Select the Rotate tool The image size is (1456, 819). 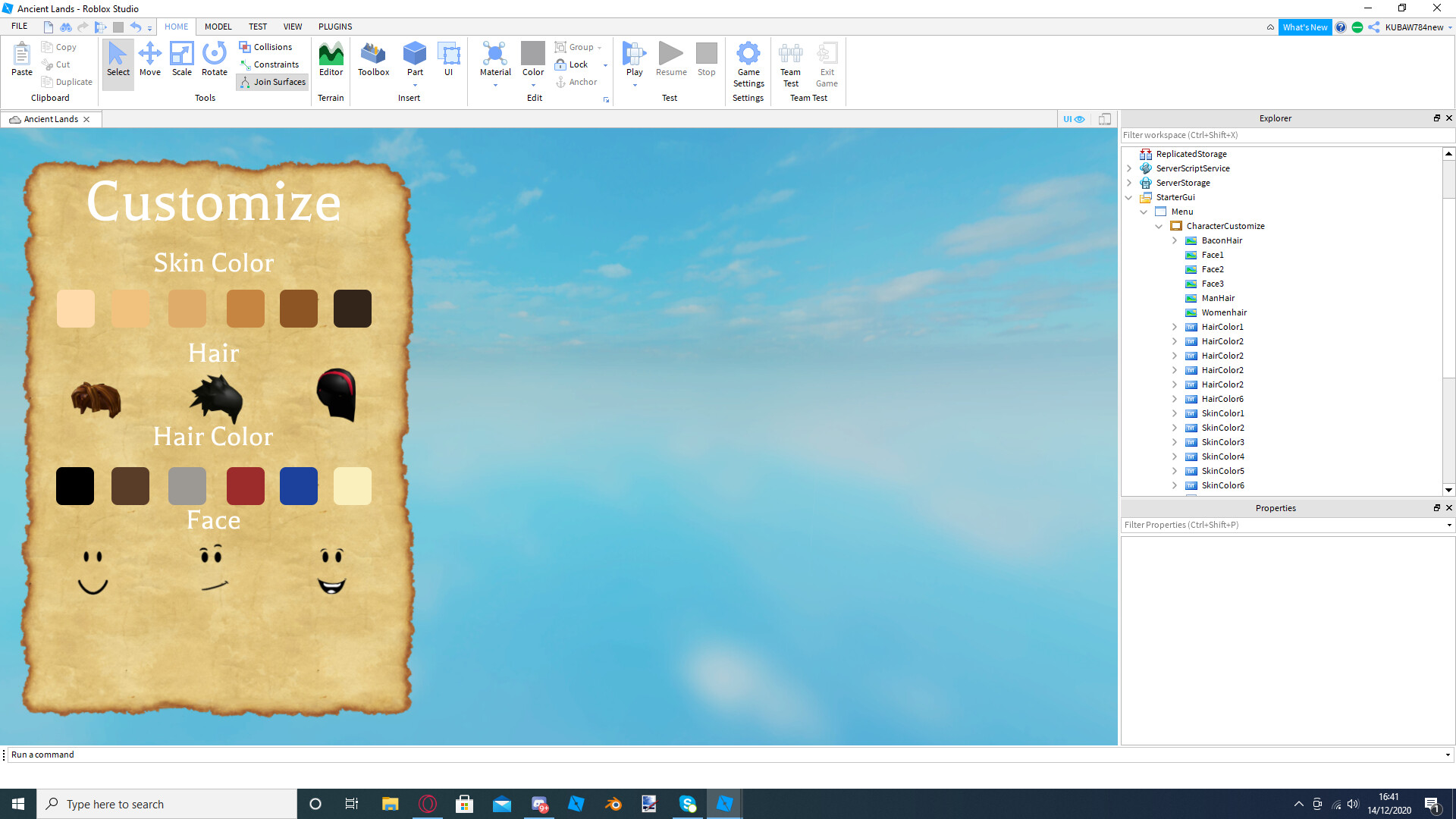215,59
